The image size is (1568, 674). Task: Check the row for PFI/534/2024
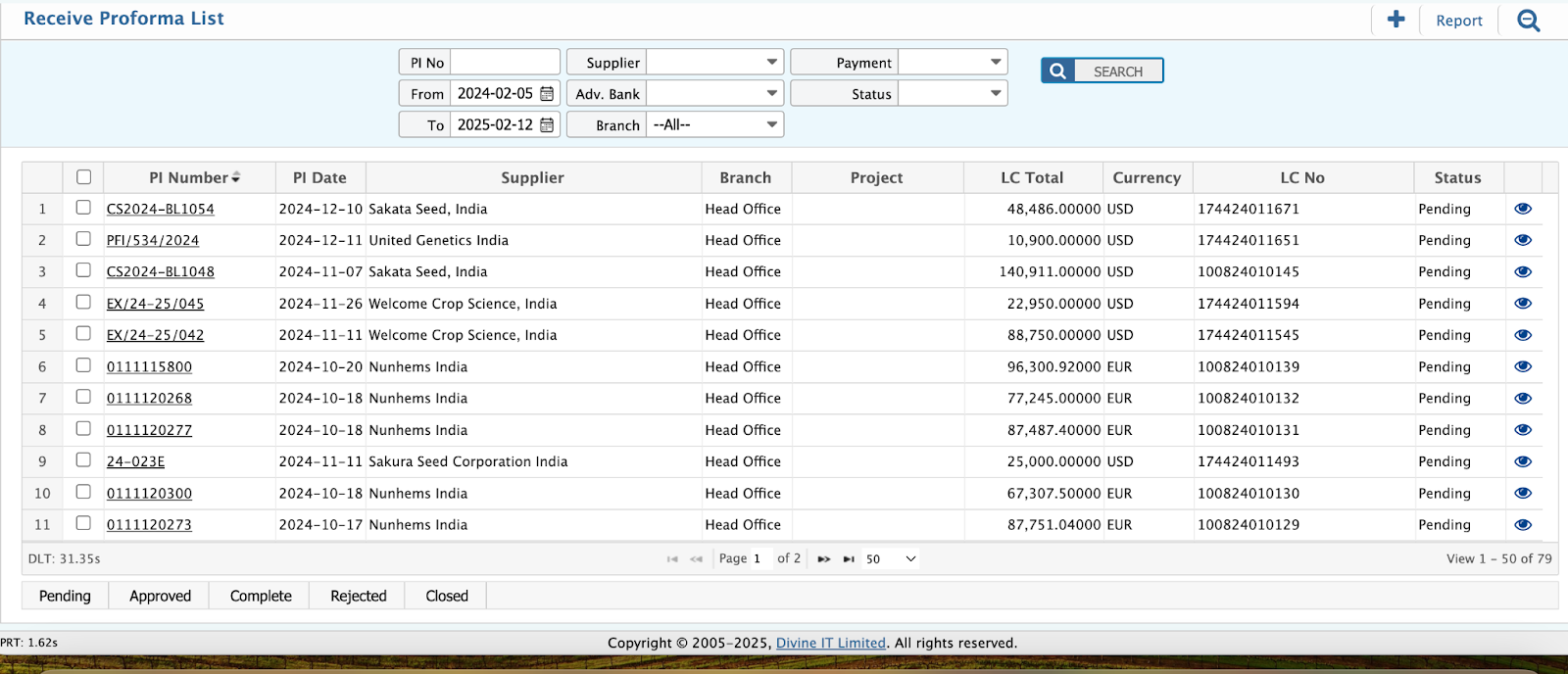(x=83, y=239)
